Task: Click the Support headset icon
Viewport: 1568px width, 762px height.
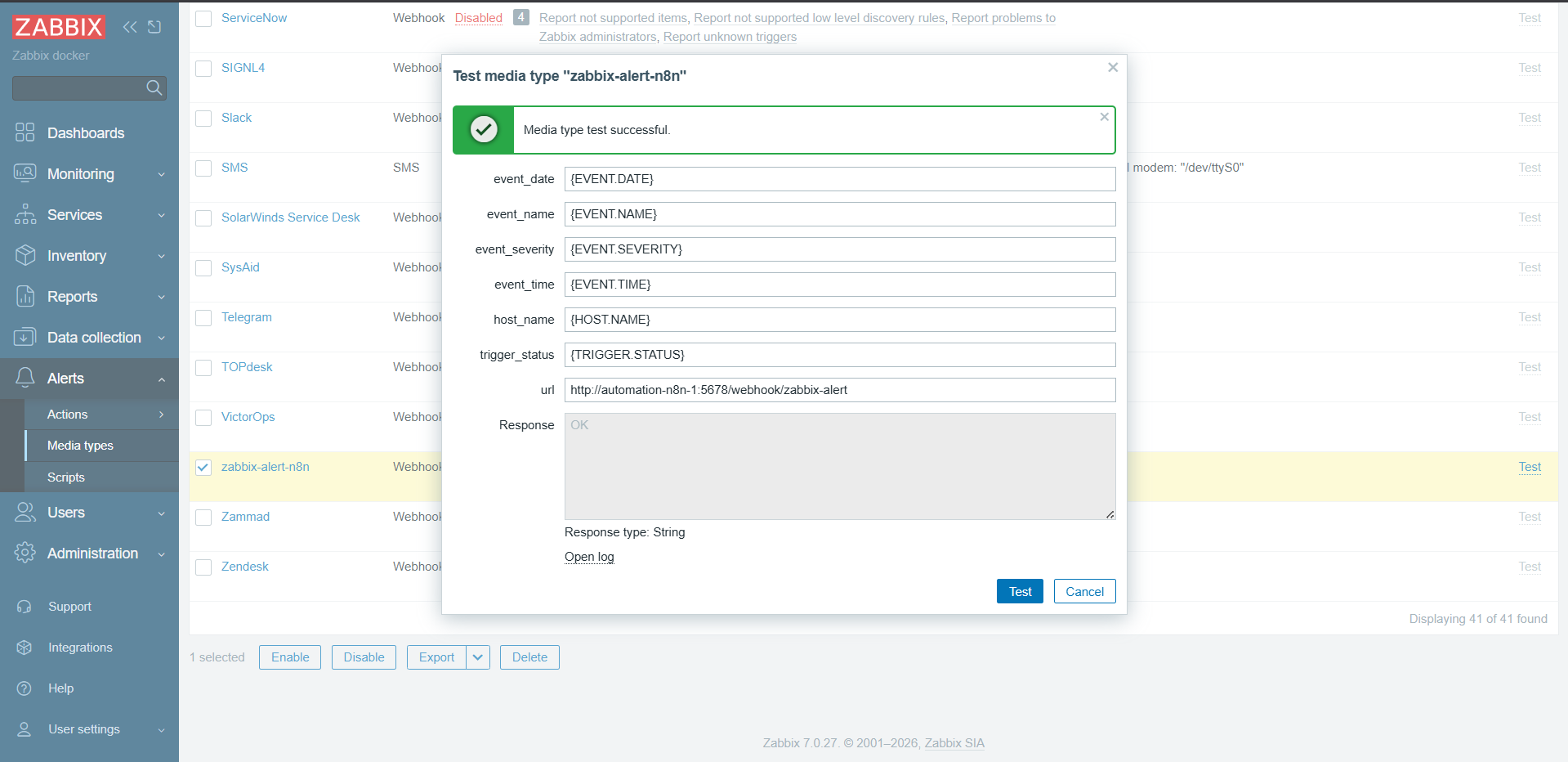Action: 25,607
